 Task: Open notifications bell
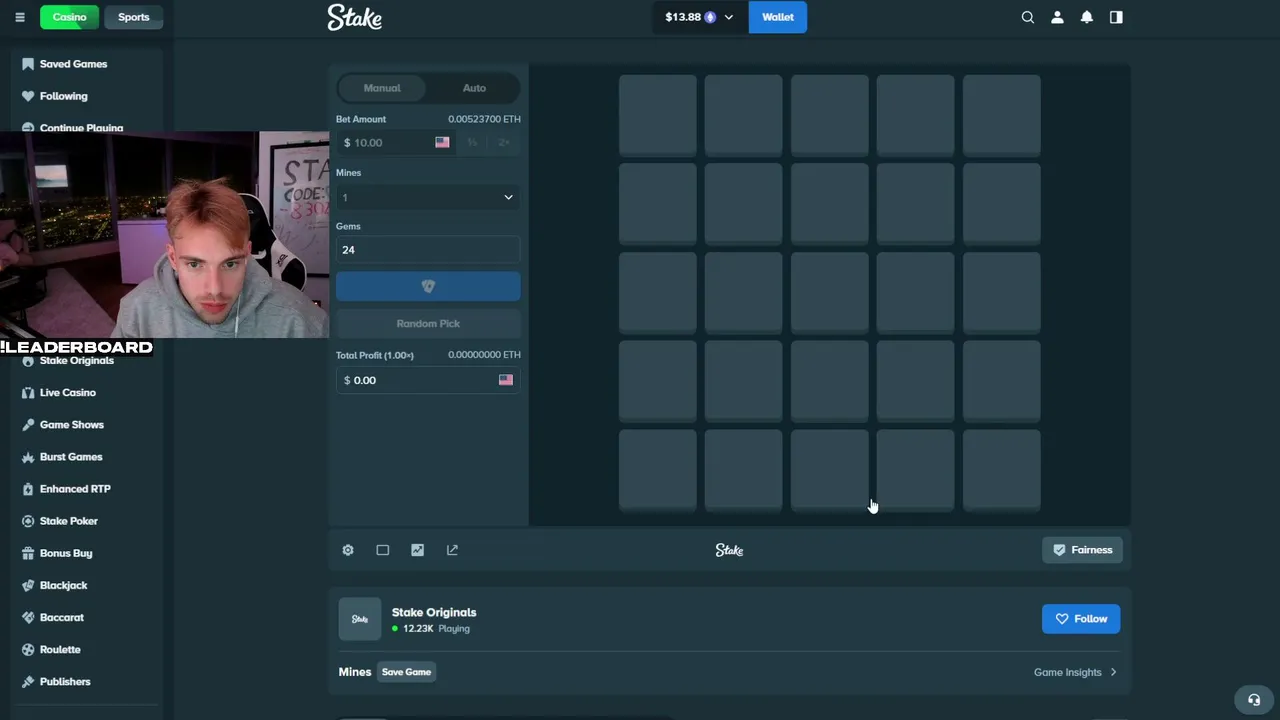click(1087, 17)
